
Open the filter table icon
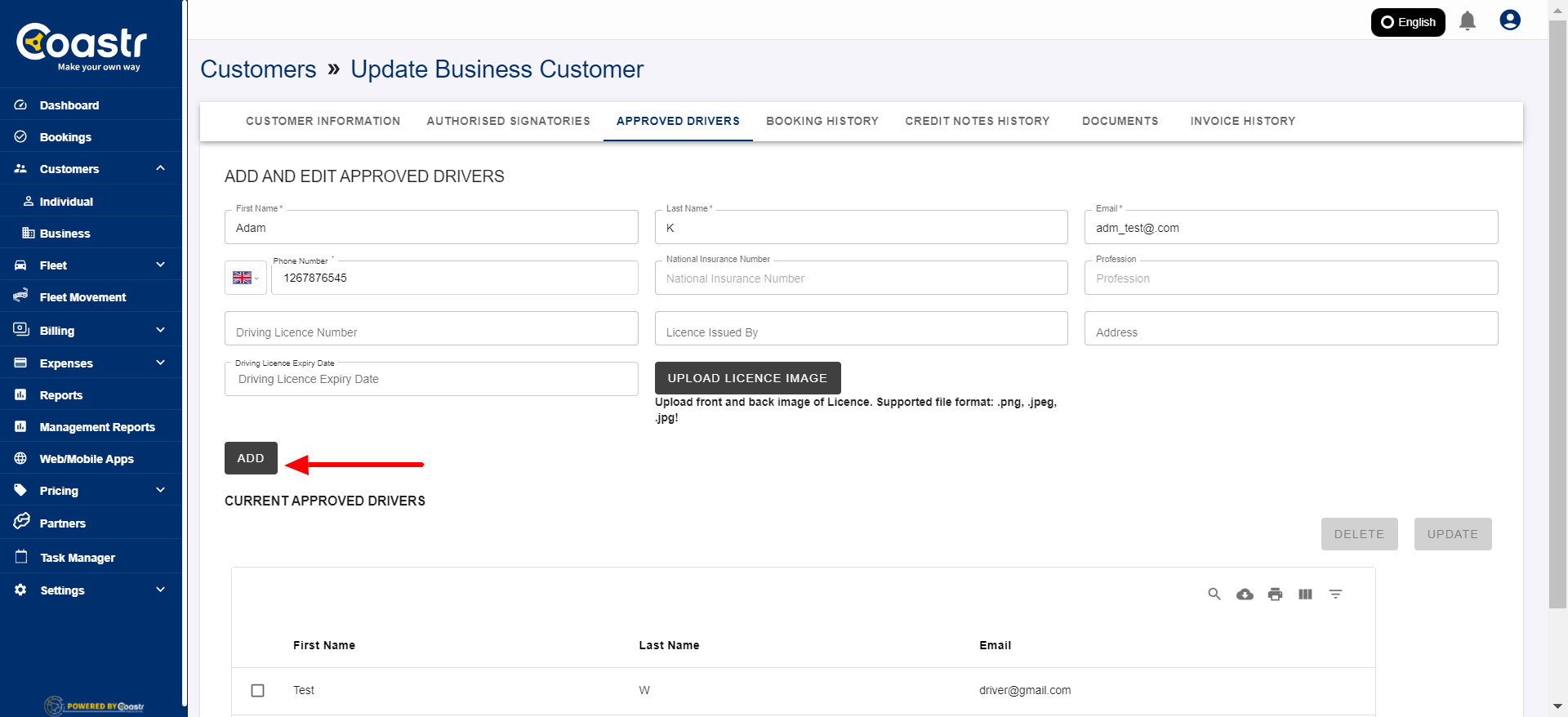[1335, 595]
